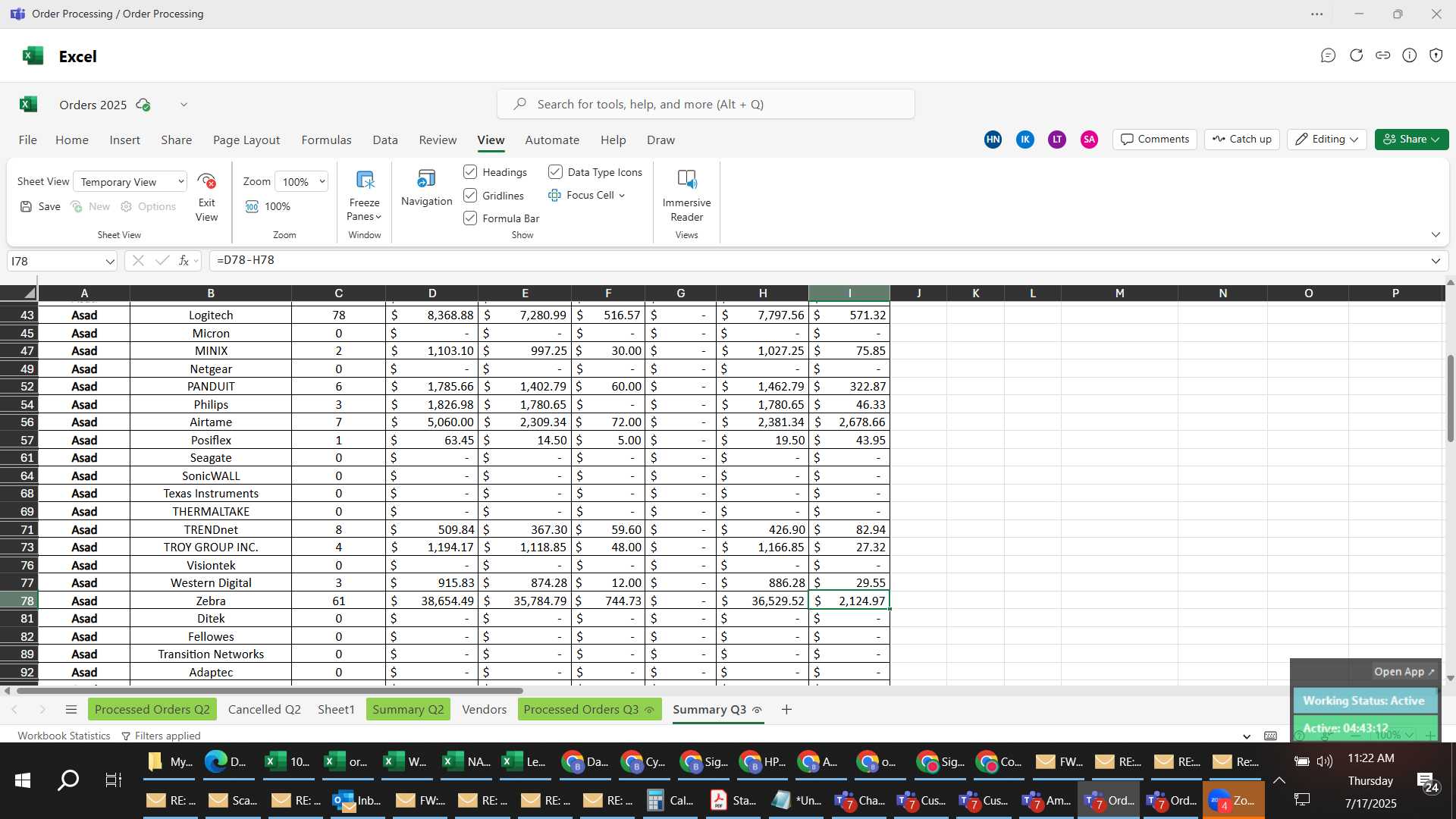Switch to the Vendors sheet
The width and height of the screenshot is (1456, 819).
point(484,709)
